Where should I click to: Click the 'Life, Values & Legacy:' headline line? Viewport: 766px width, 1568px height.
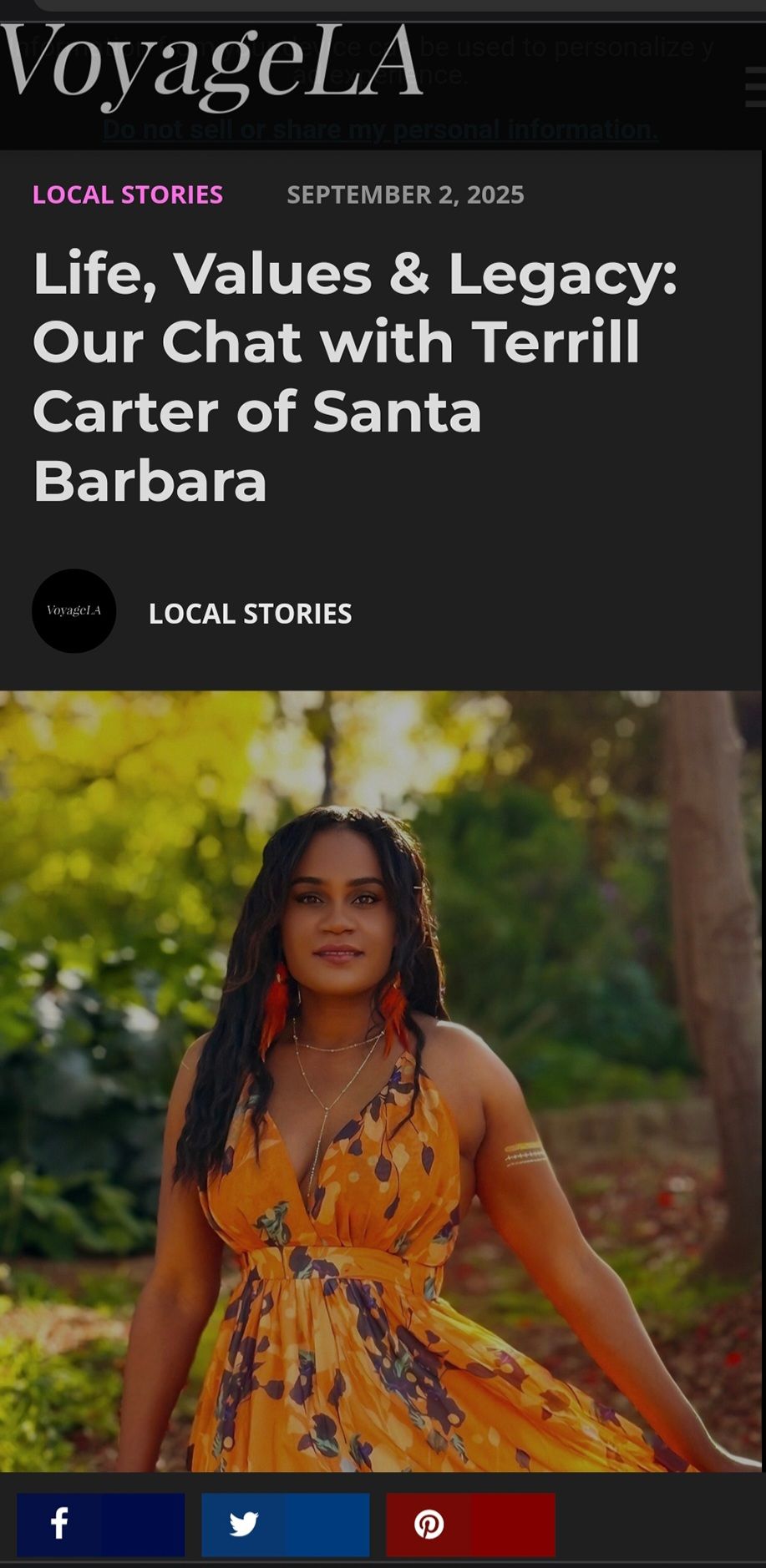(355, 274)
